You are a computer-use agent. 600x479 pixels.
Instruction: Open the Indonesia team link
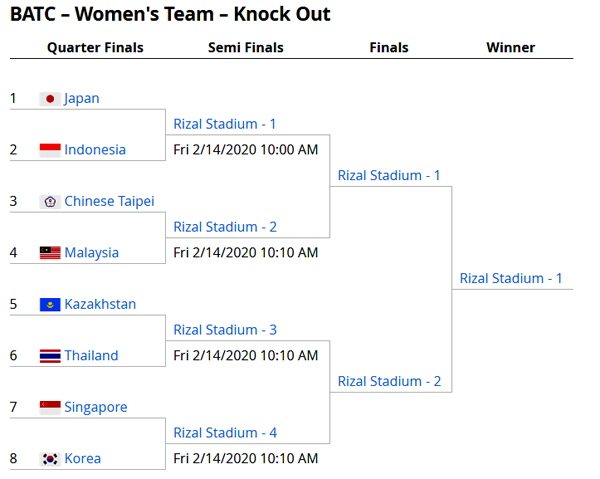click(x=95, y=150)
